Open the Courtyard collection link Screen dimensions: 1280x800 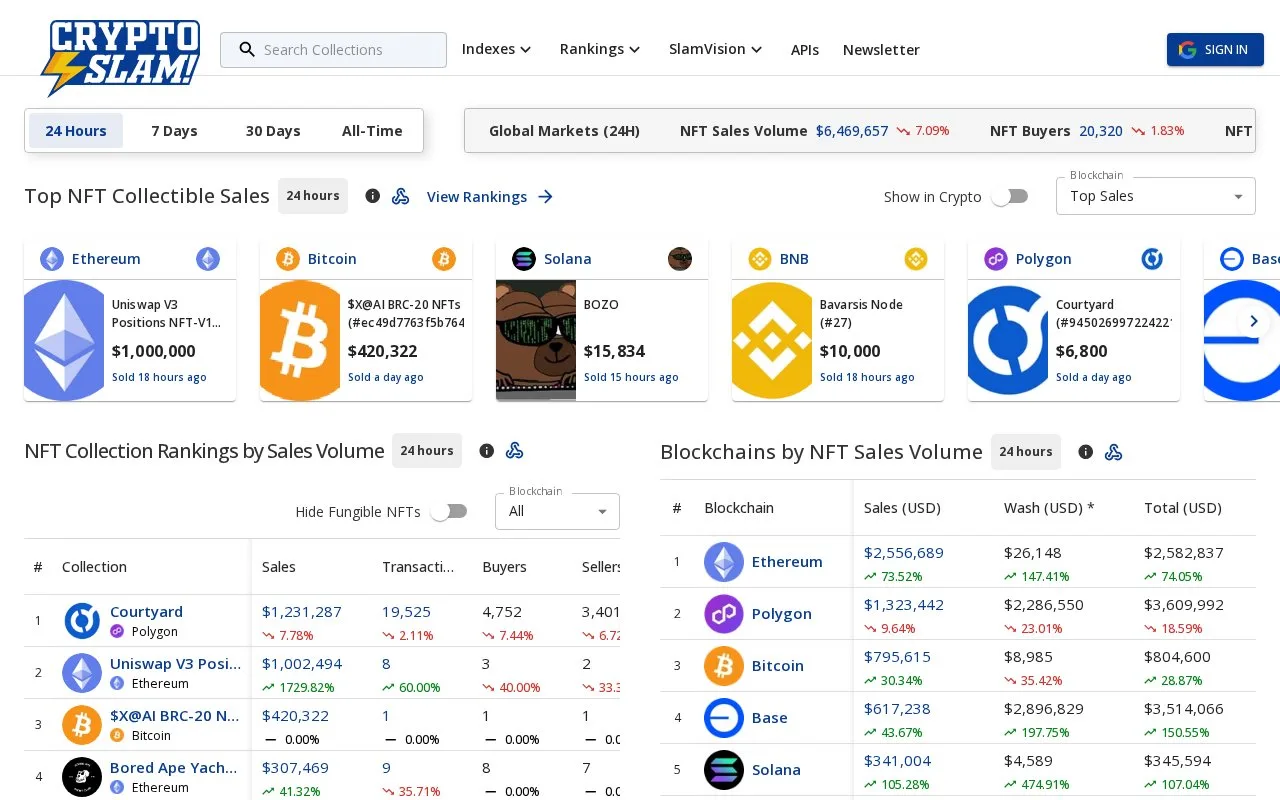pyautogui.click(x=146, y=612)
